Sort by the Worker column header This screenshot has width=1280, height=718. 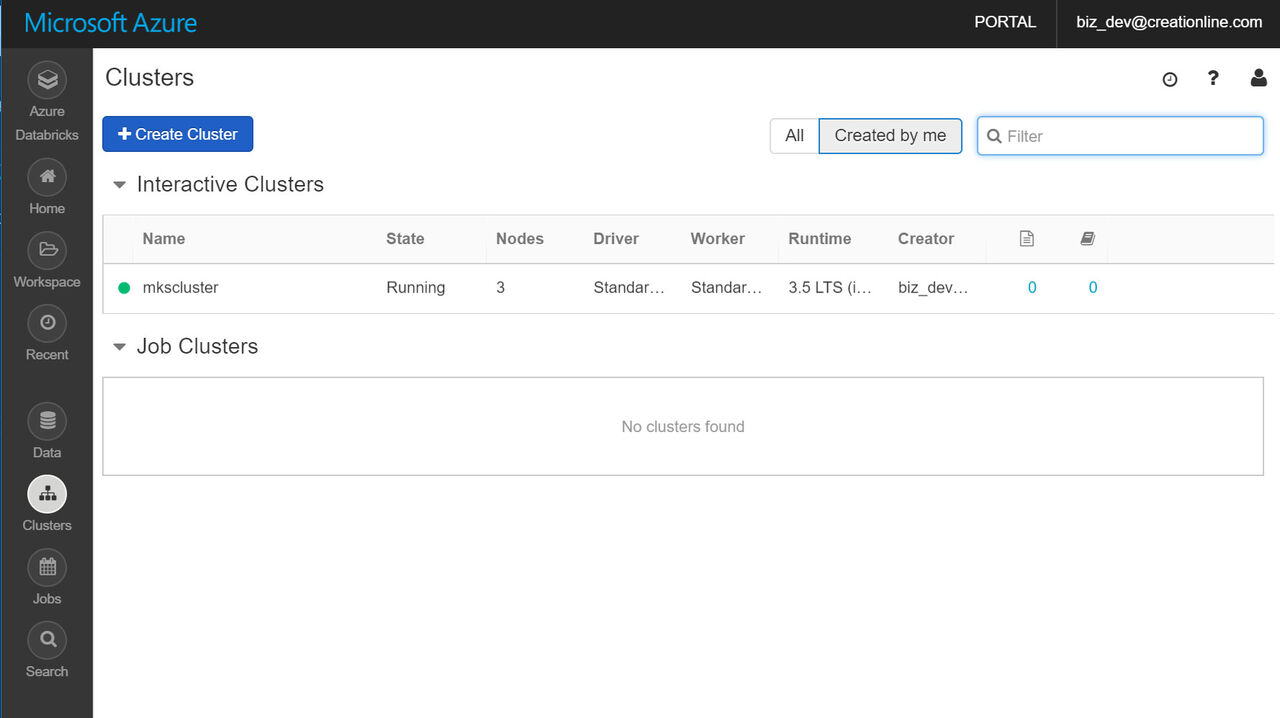(718, 239)
